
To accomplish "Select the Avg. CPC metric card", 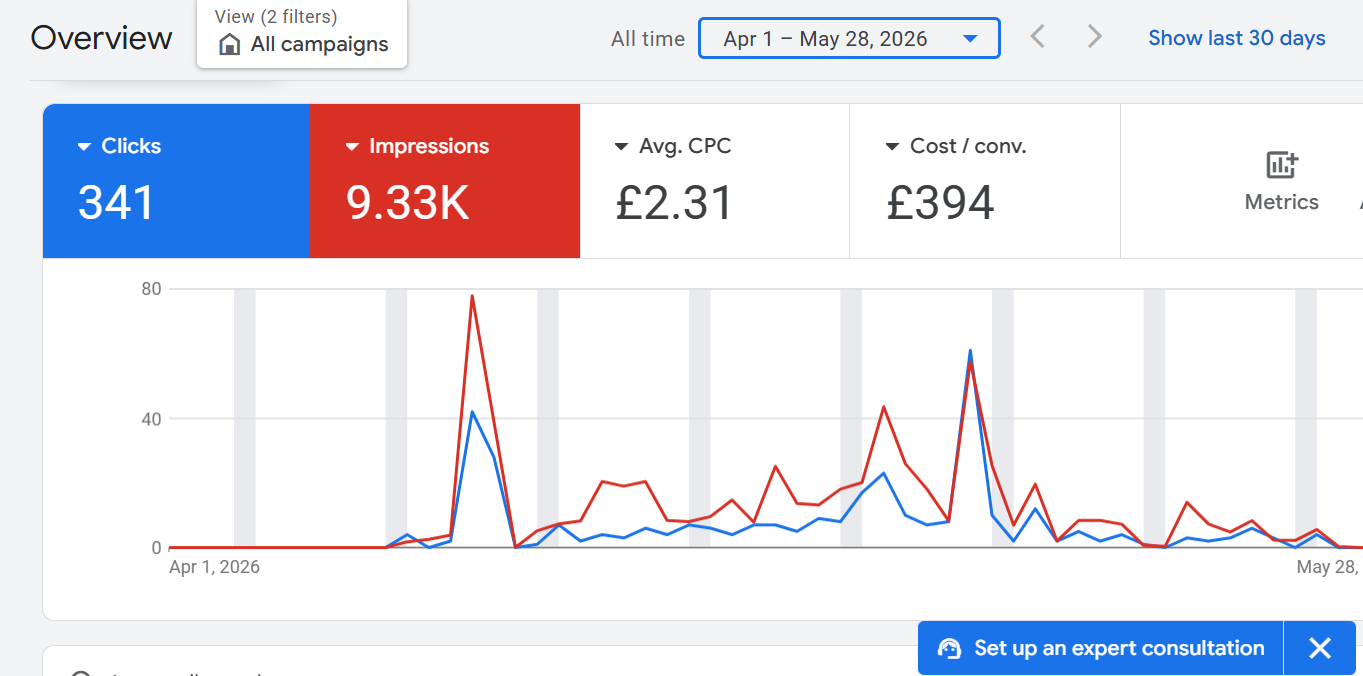I will pos(715,181).
